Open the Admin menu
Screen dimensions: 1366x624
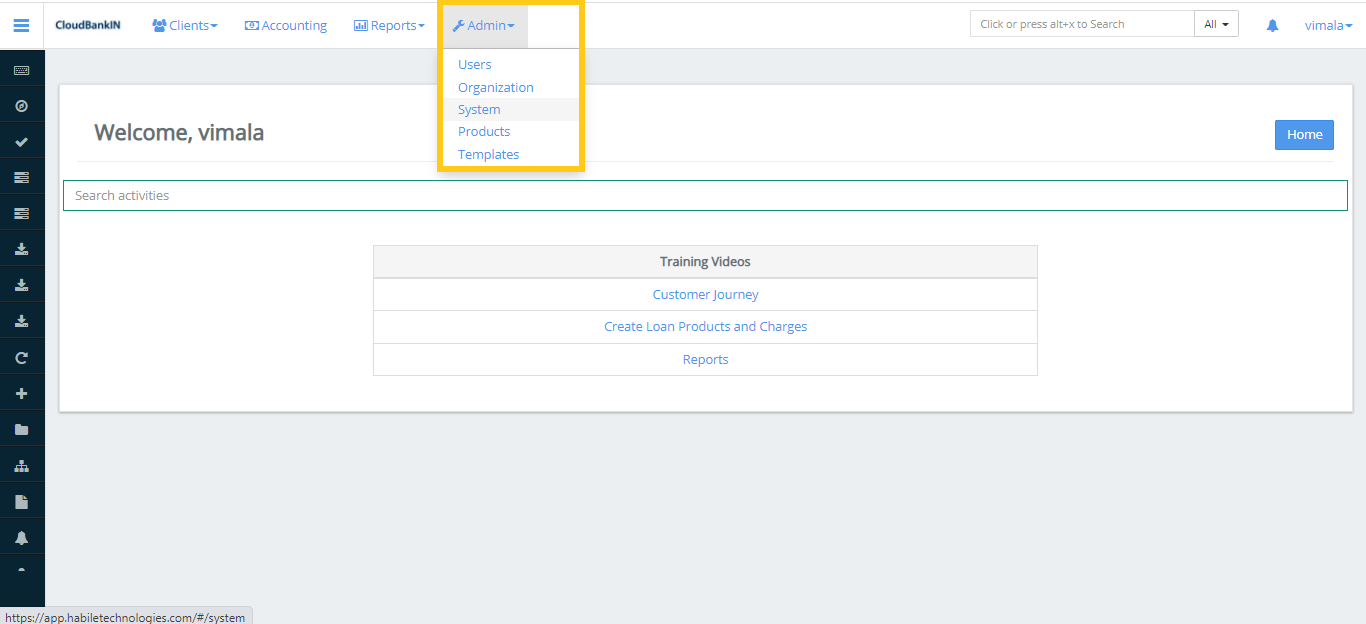click(484, 25)
